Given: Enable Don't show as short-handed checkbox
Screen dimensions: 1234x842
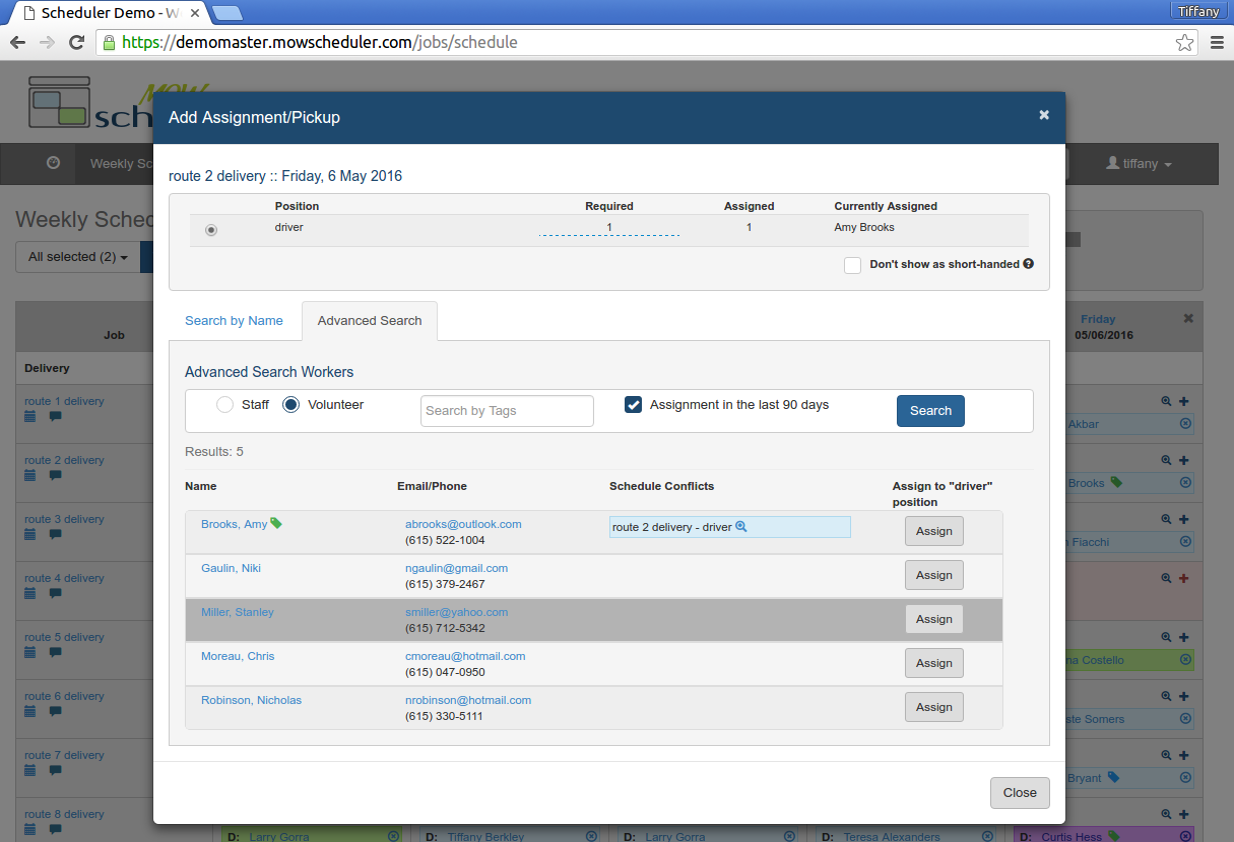Looking at the screenshot, I should tap(852, 265).
